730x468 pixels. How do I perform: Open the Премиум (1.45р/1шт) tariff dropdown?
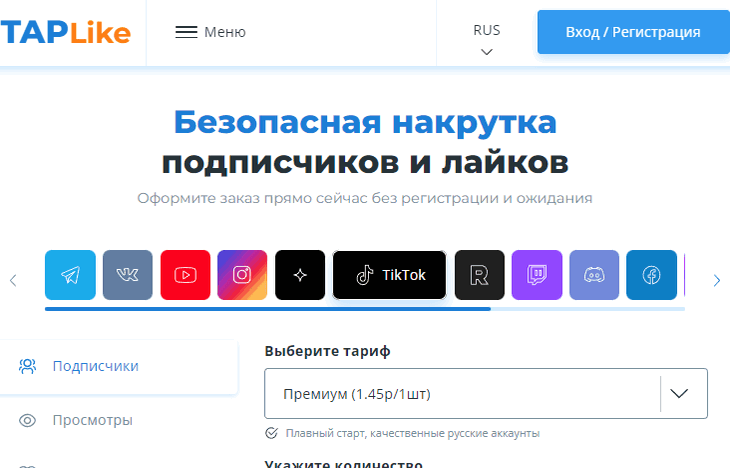(486, 393)
